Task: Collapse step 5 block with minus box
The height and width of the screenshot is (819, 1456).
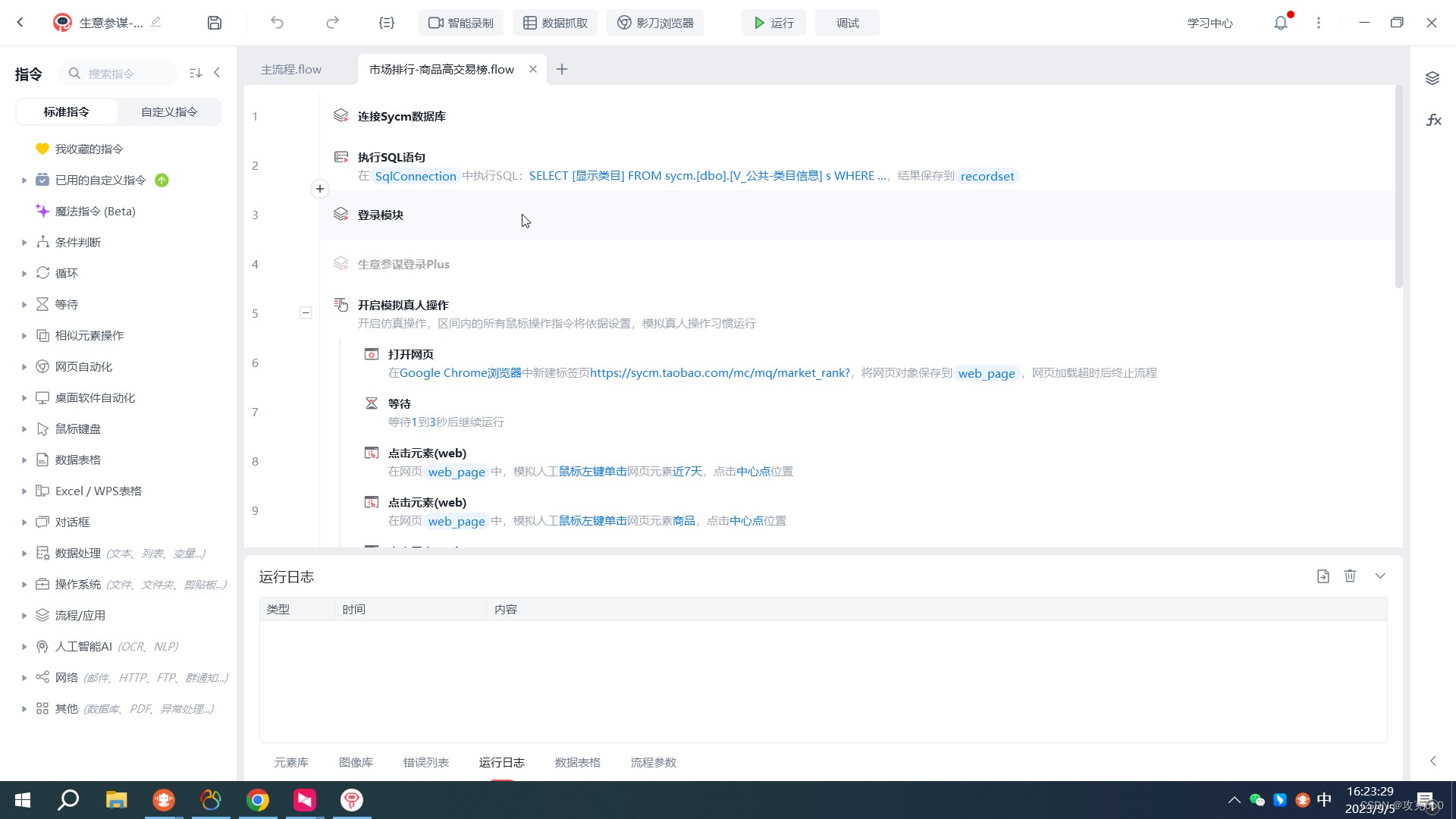Action: (x=306, y=312)
